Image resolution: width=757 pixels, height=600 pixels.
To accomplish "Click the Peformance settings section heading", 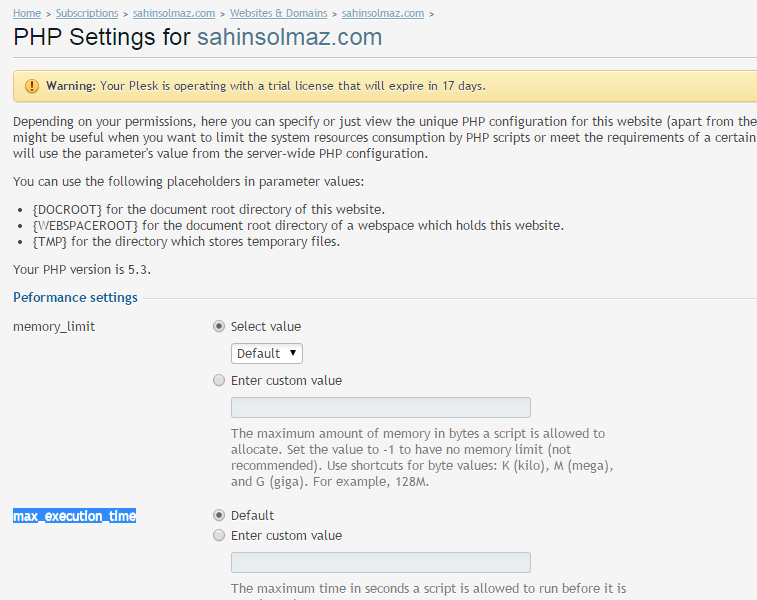I will tap(75, 297).
